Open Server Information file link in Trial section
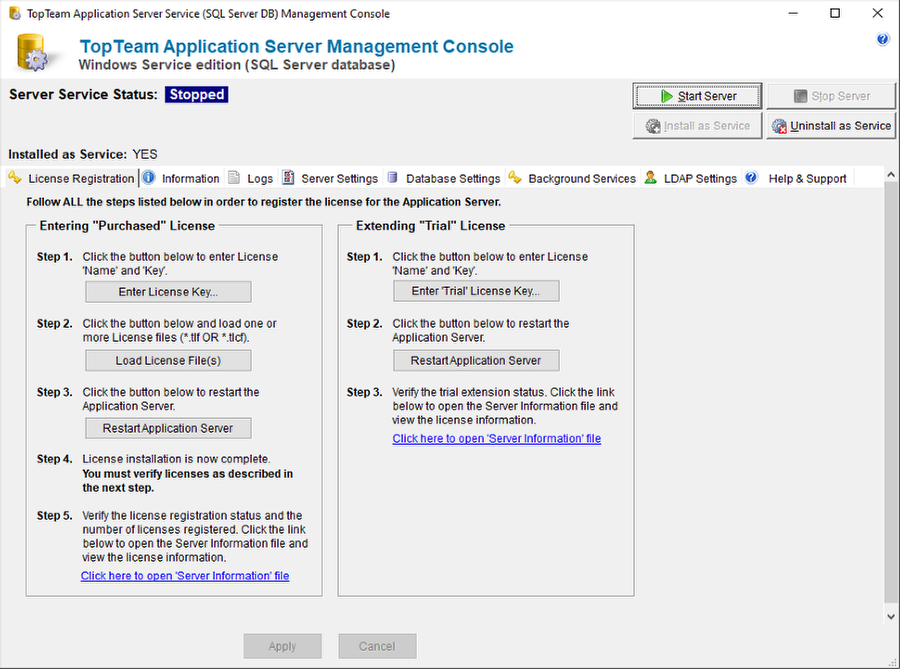The width and height of the screenshot is (900, 669). pos(496,438)
